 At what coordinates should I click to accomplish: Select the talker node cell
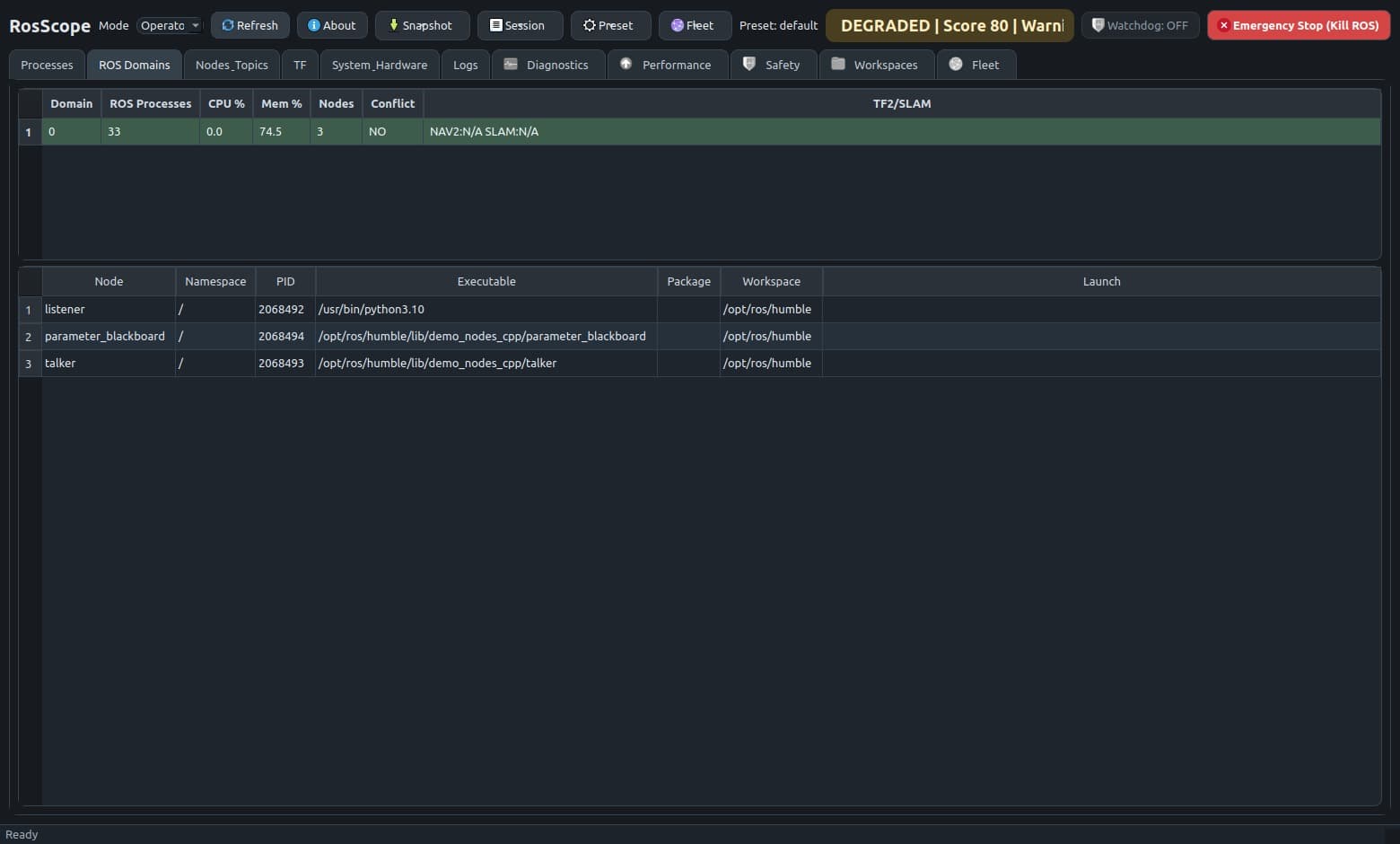click(109, 364)
